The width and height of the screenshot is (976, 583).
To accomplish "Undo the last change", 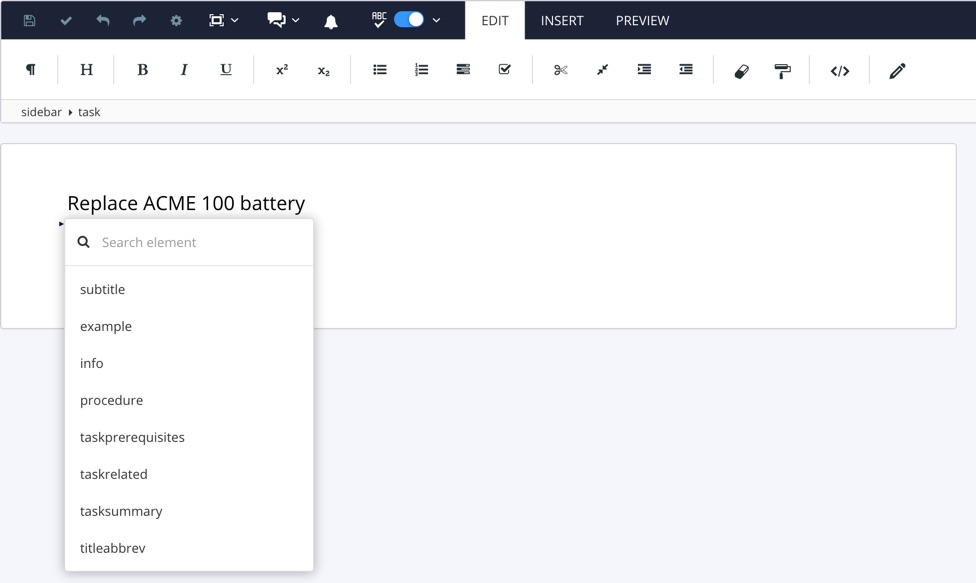I will [101, 20].
